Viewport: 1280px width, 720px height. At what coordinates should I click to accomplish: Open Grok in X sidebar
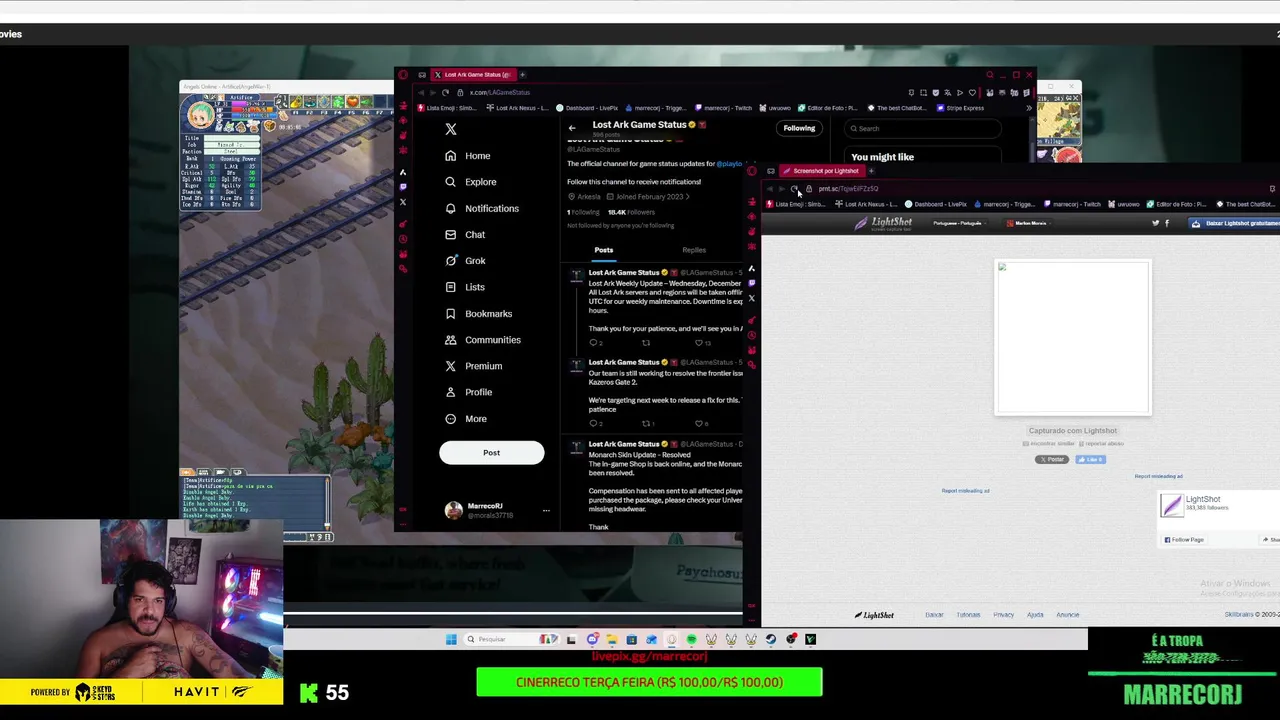click(465, 261)
